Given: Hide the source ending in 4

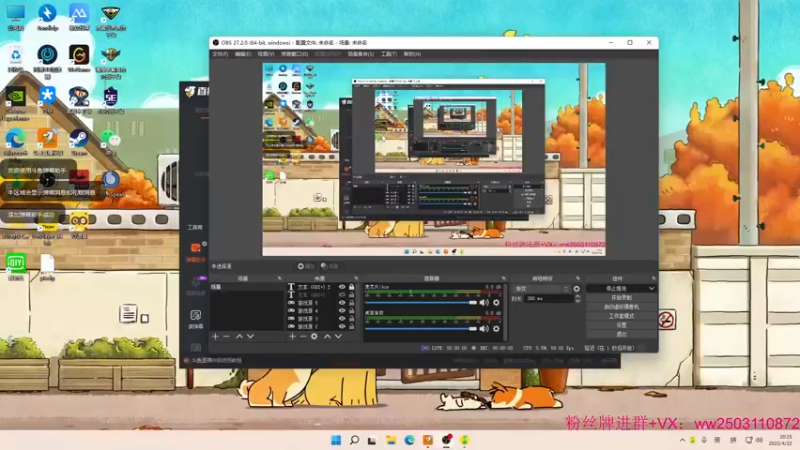Looking at the screenshot, I should click(x=342, y=311).
